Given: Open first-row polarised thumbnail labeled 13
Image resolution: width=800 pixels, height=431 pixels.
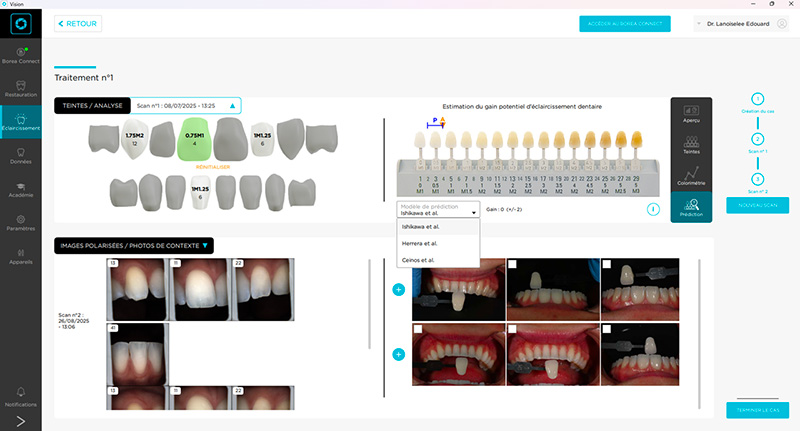Looking at the screenshot, I should (x=137, y=289).
